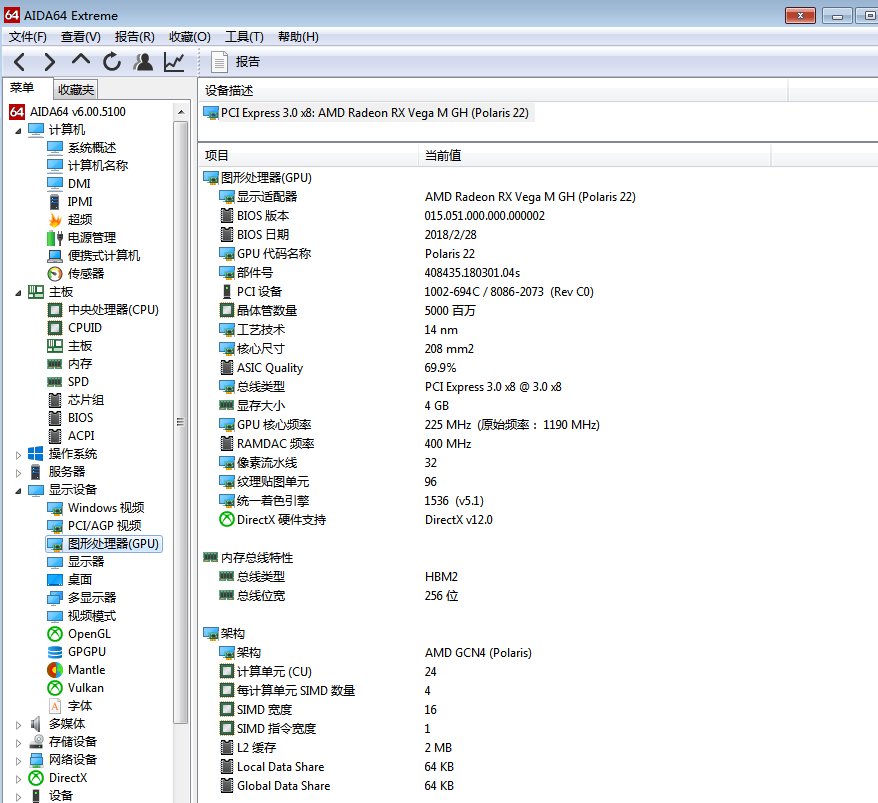Image resolution: width=878 pixels, height=803 pixels.
Task: Expand the DirectX tree node
Action: [x=18, y=779]
